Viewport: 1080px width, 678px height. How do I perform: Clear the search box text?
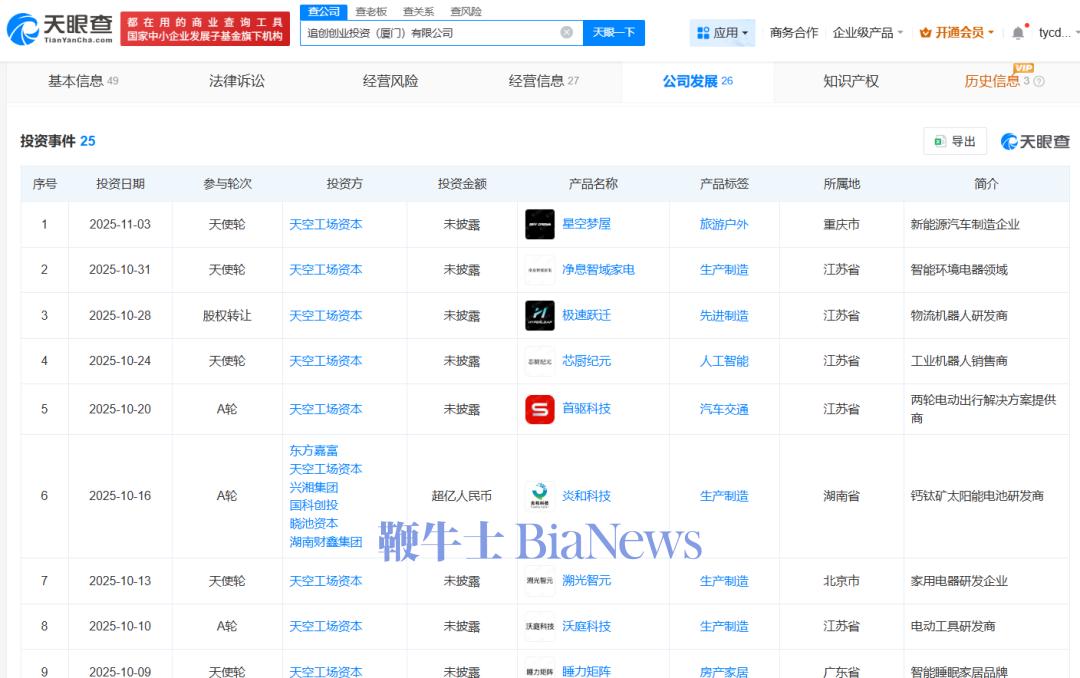[x=566, y=33]
